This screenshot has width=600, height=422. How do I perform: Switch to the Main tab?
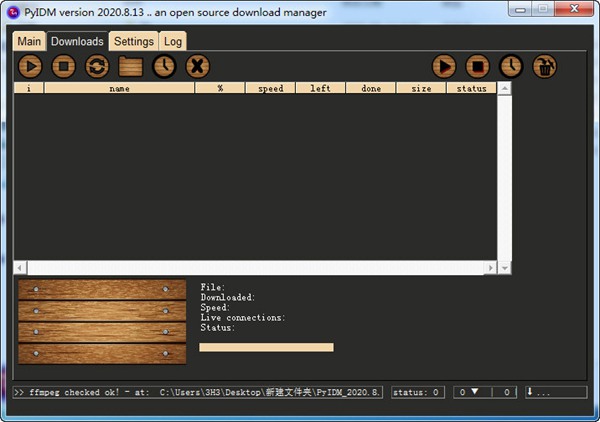click(29, 41)
